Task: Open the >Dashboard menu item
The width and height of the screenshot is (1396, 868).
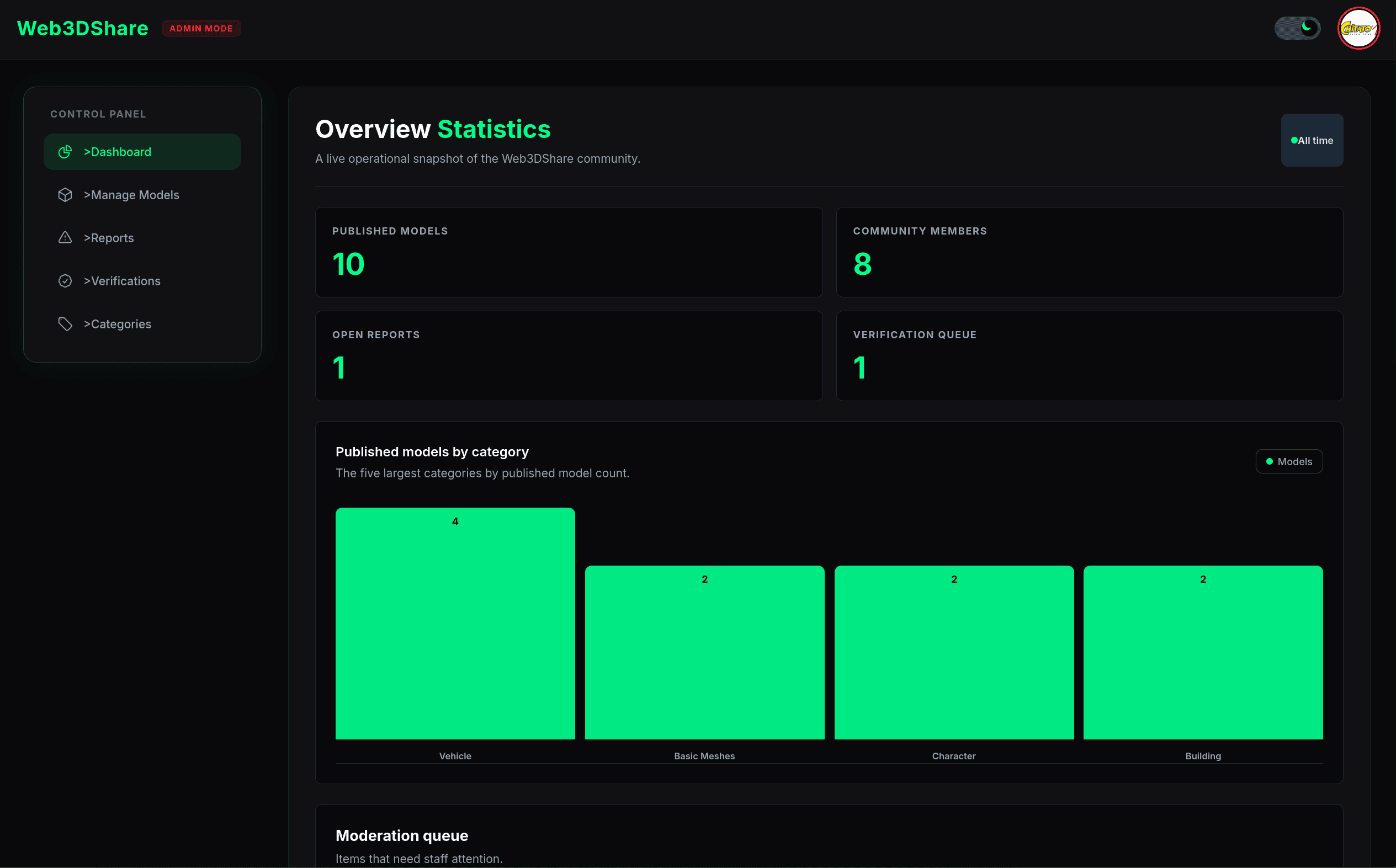Action: [142, 152]
